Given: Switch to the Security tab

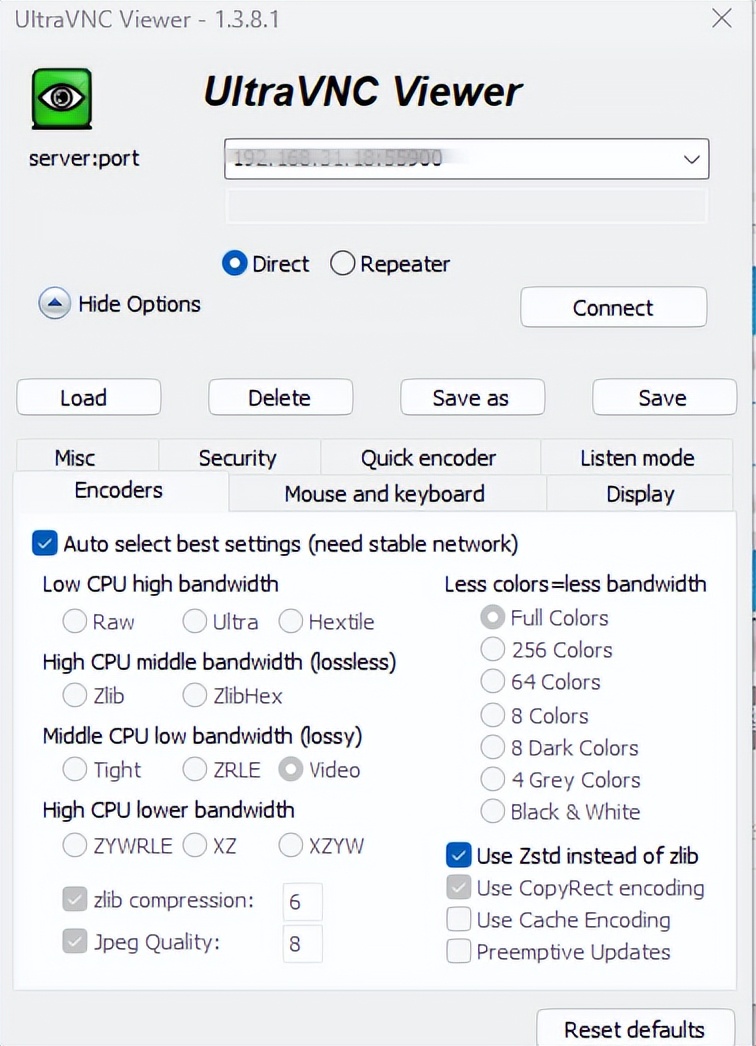Looking at the screenshot, I should pos(237,458).
